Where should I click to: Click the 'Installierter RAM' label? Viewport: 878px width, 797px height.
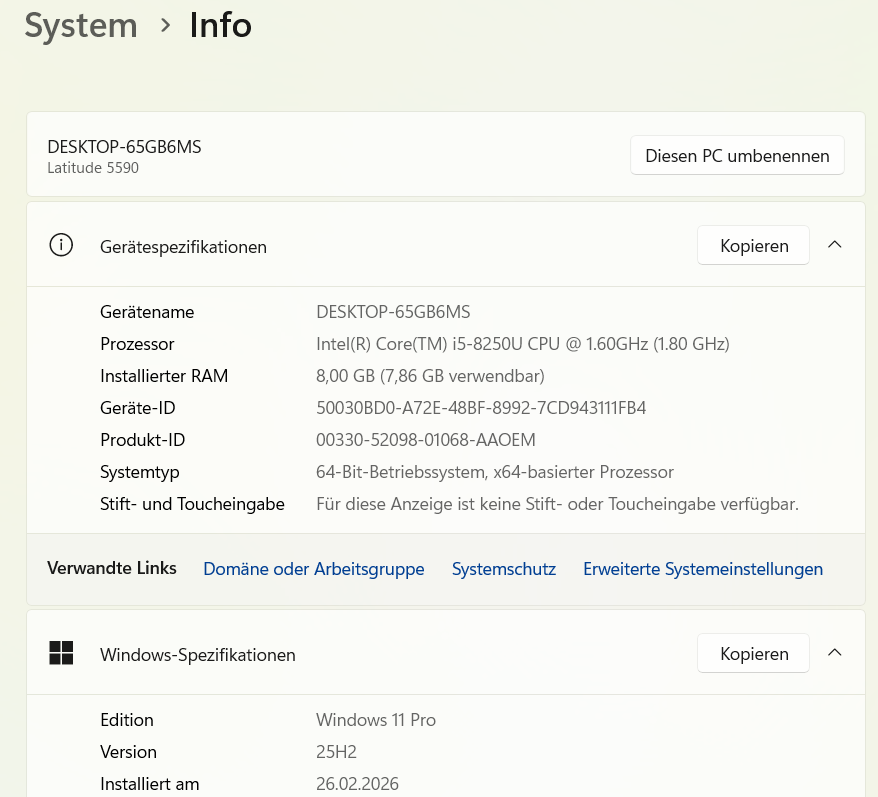click(164, 376)
